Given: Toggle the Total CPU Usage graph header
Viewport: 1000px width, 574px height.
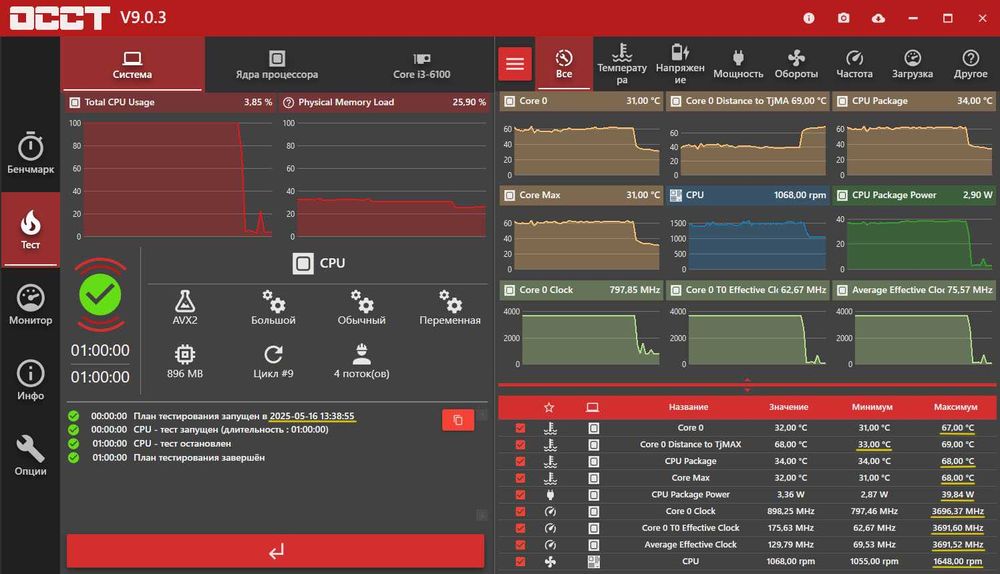Looking at the screenshot, I should pos(170,102).
